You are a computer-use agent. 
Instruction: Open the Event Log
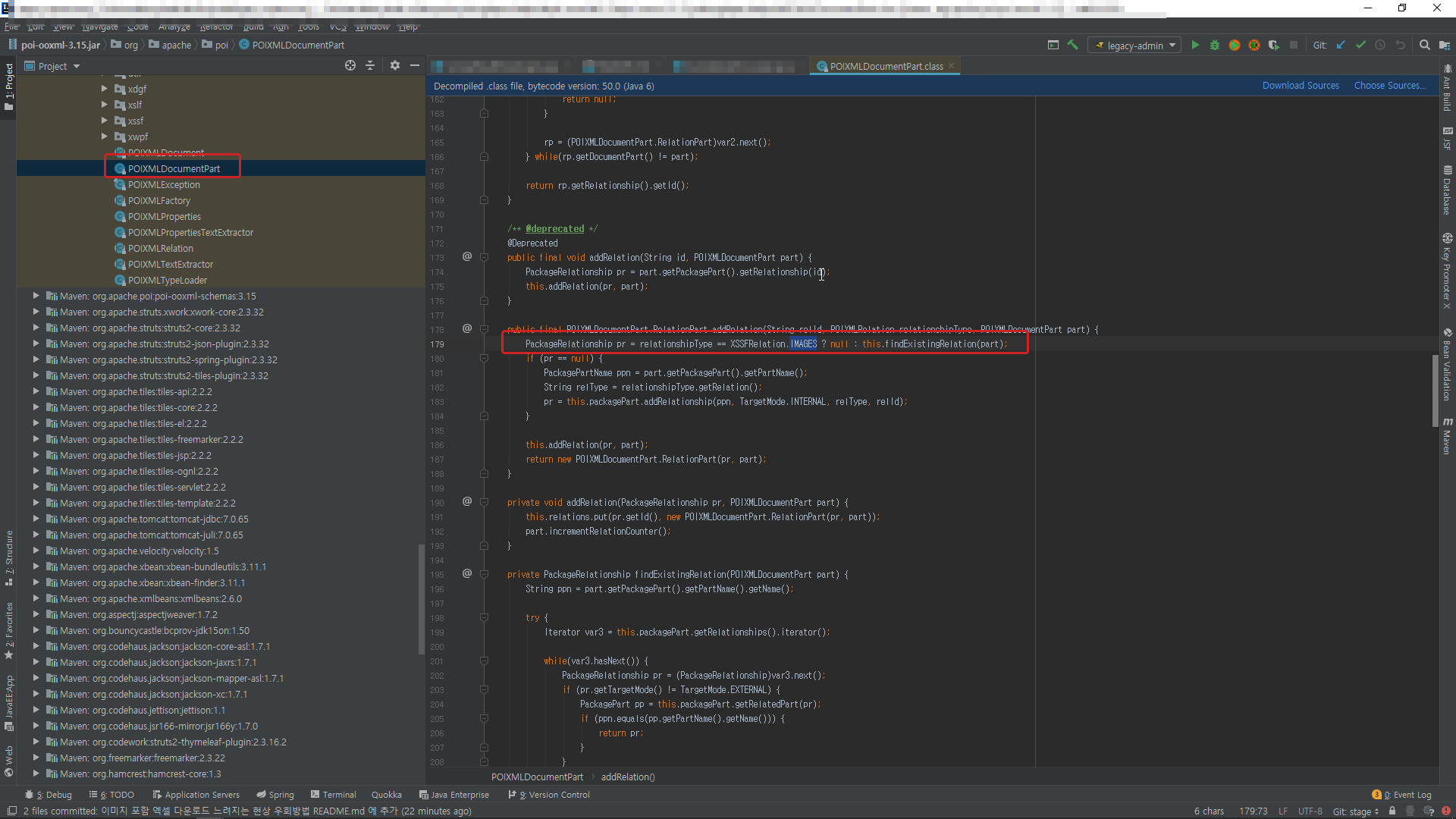pyautogui.click(x=1401, y=795)
